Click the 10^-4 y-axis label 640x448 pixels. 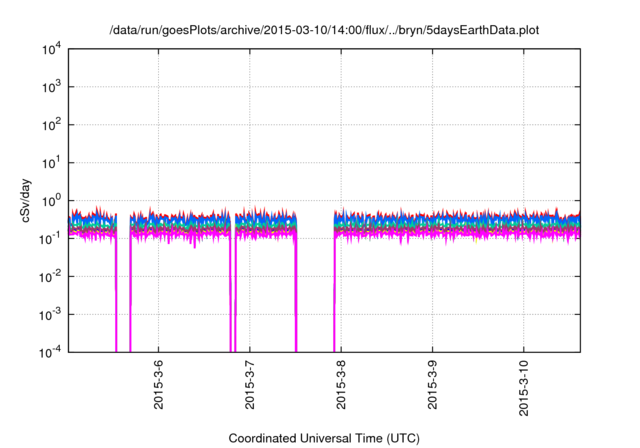(50, 352)
